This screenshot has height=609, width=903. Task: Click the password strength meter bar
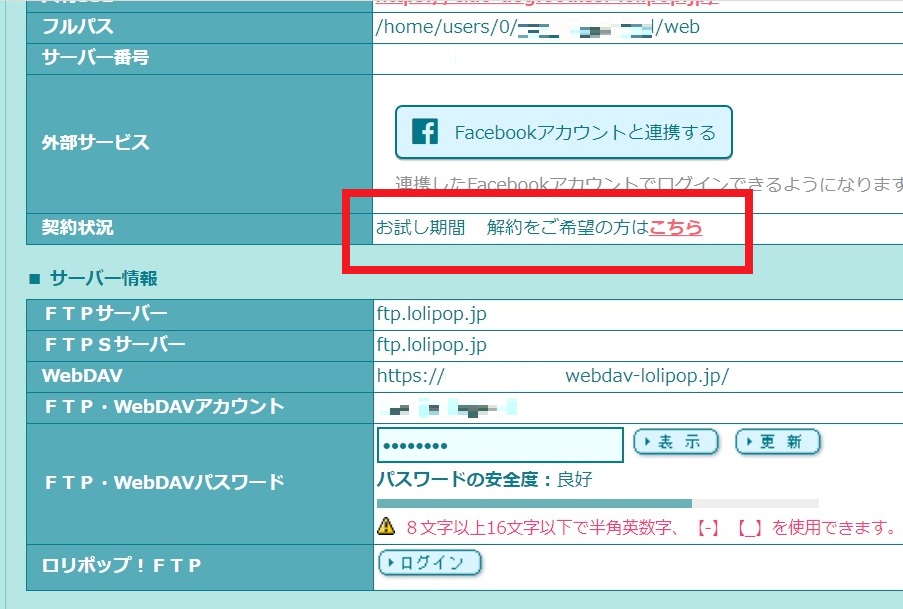tap(597, 503)
